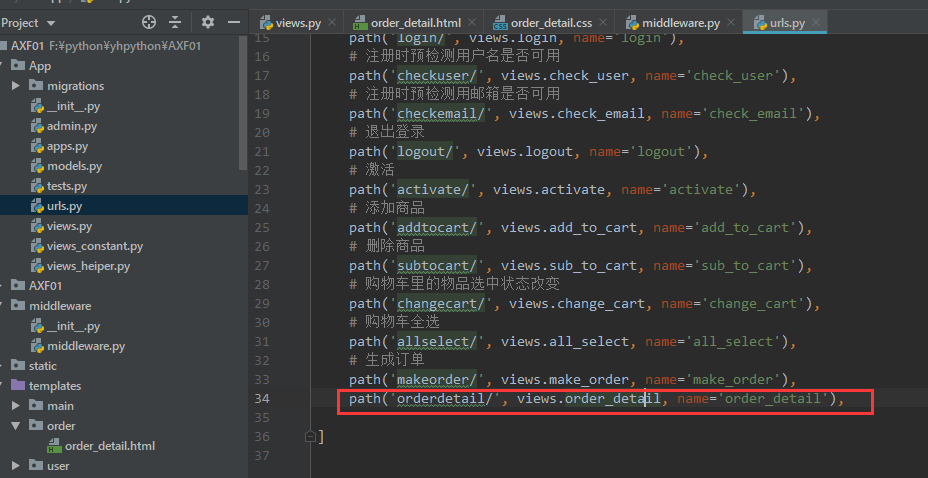Image resolution: width=928 pixels, height=478 pixels.
Task: Click name='check_user' on line 17
Action: [x=713, y=76]
